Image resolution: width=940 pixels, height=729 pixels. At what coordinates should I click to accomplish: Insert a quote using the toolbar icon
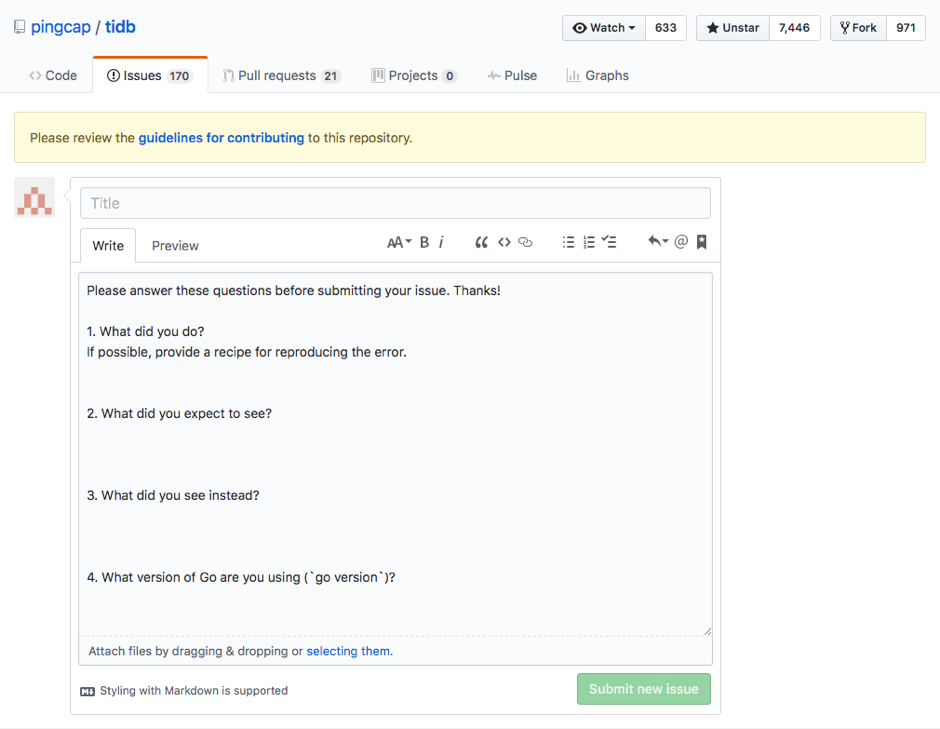coord(481,242)
